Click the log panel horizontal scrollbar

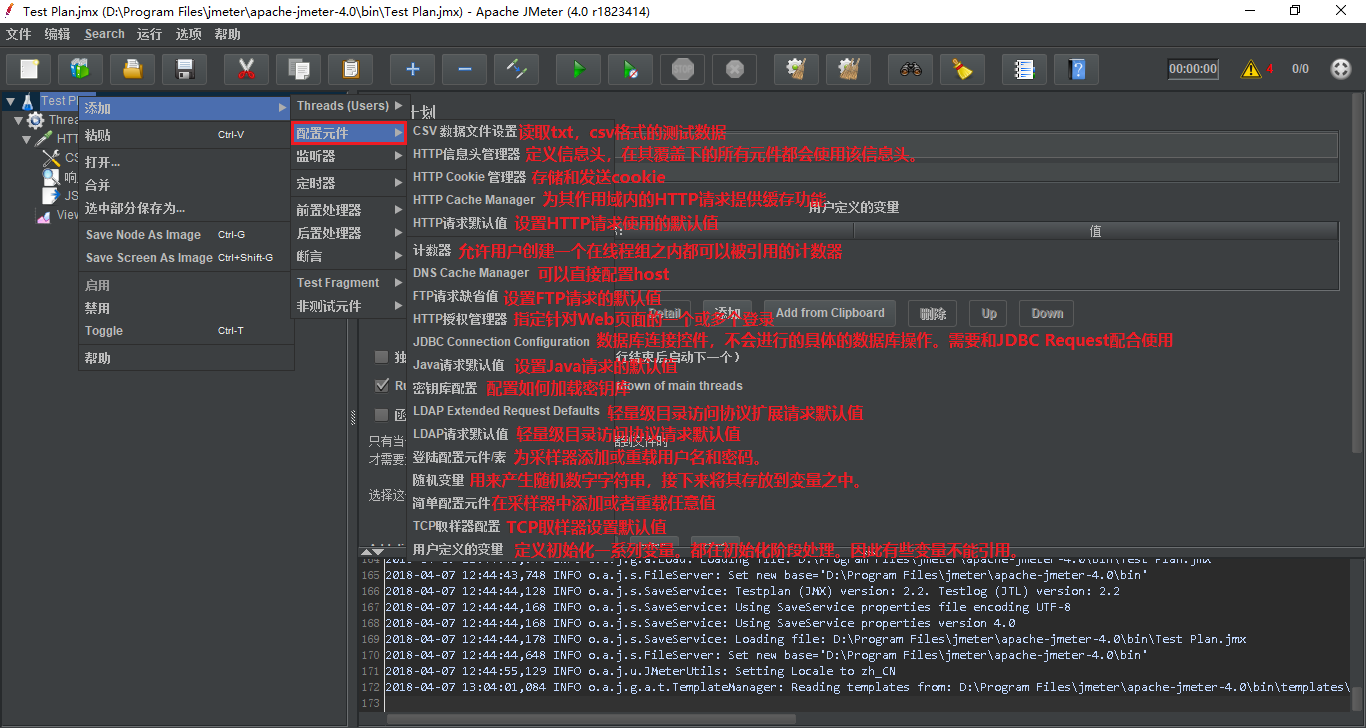(x=590, y=718)
